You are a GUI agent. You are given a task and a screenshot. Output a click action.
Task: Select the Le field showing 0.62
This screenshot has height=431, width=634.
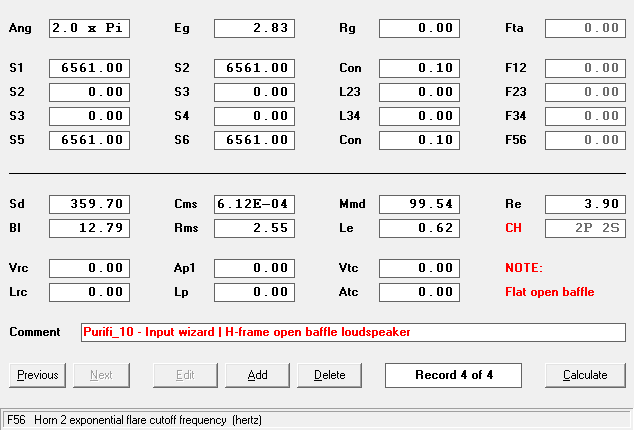tap(419, 228)
